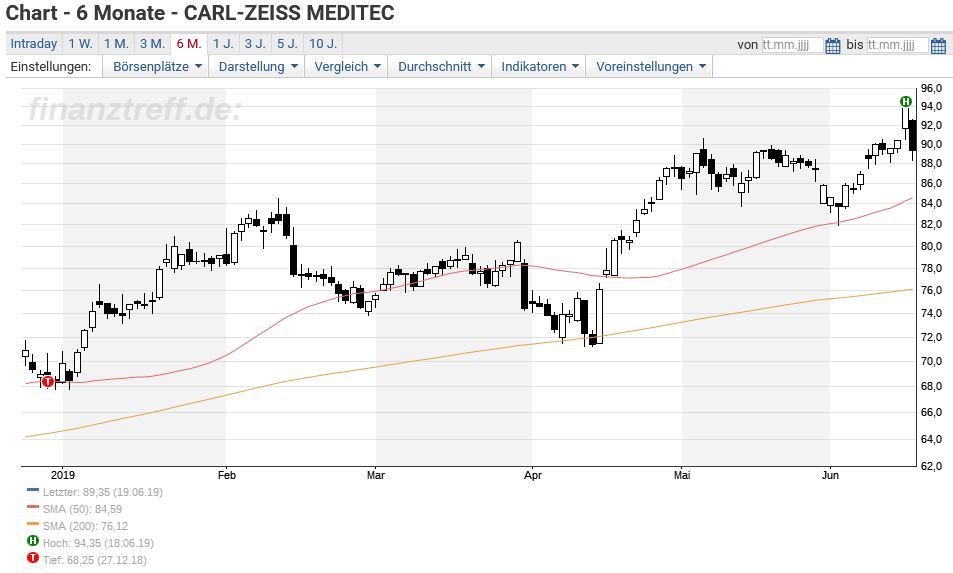Click the 'Einstellungen:' label
953x573 pixels.
[51, 66]
